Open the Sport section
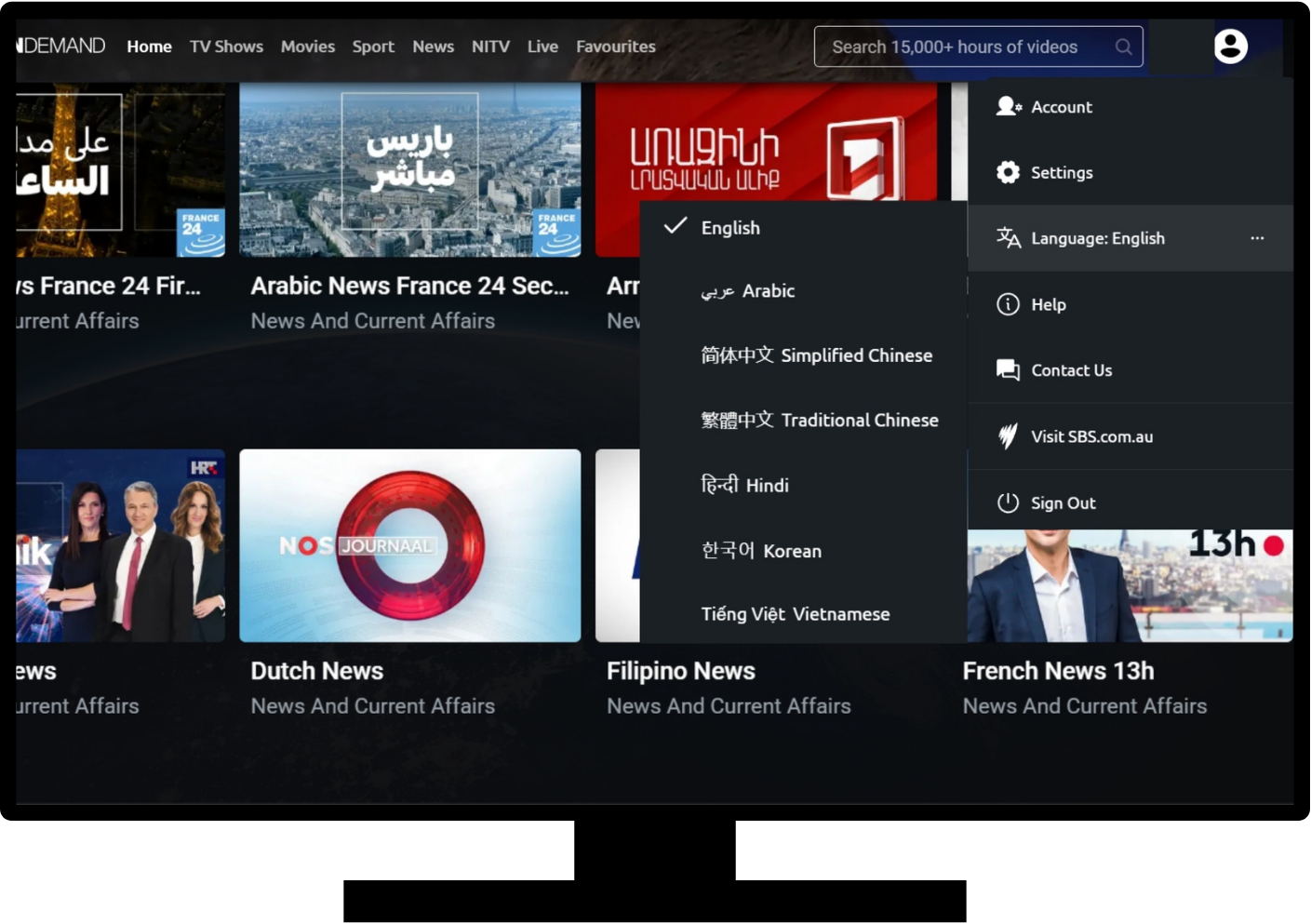Image resolution: width=1311 pixels, height=924 pixels. [x=373, y=47]
